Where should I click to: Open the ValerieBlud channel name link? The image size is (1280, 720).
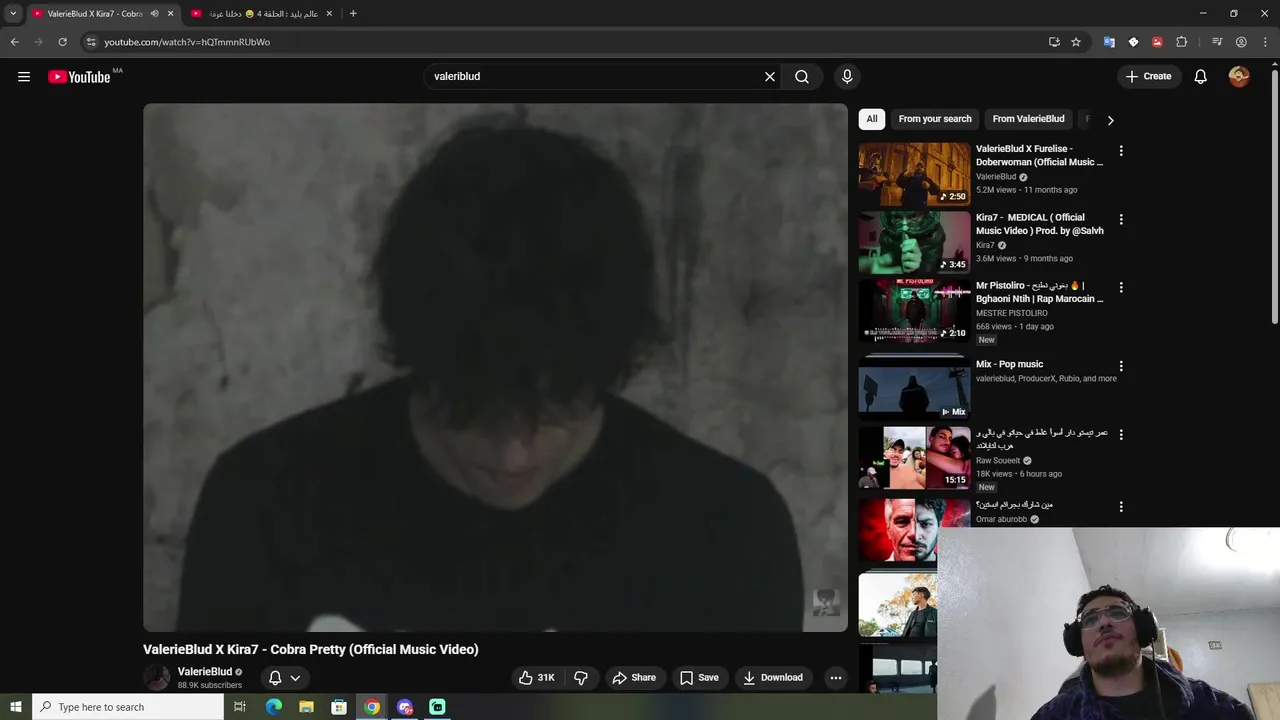[204, 672]
